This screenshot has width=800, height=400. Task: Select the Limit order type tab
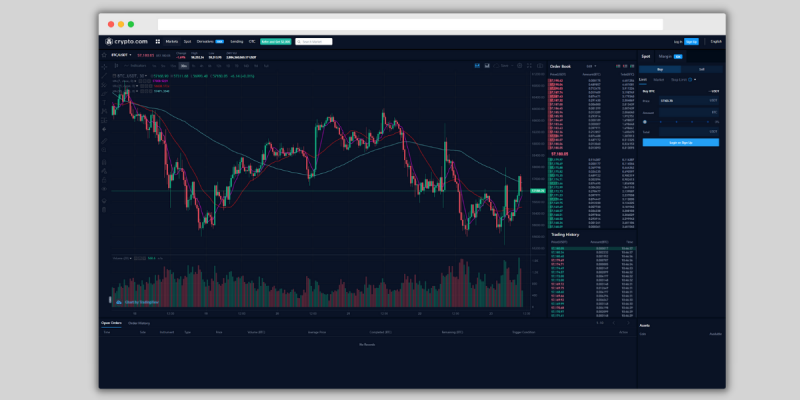(643, 80)
